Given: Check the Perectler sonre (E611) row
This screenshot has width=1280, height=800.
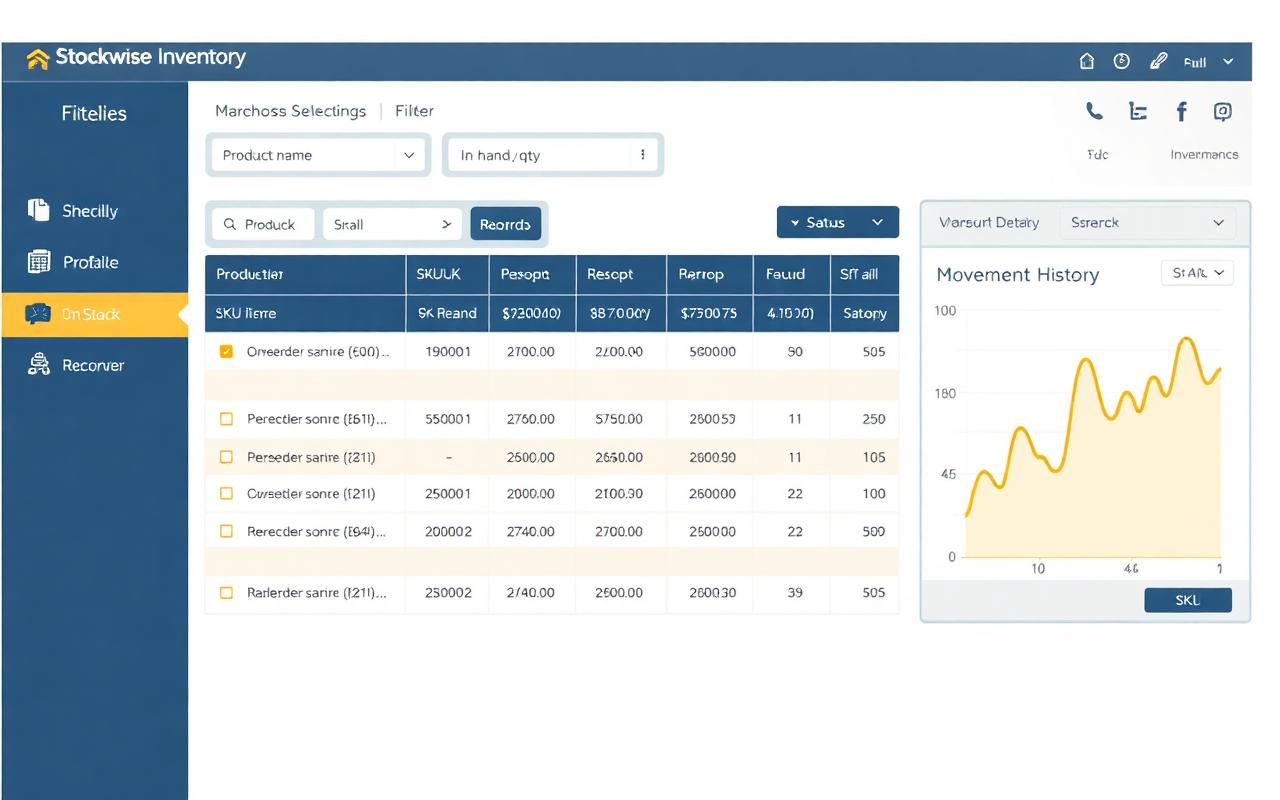Looking at the screenshot, I should tap(226, 419).
